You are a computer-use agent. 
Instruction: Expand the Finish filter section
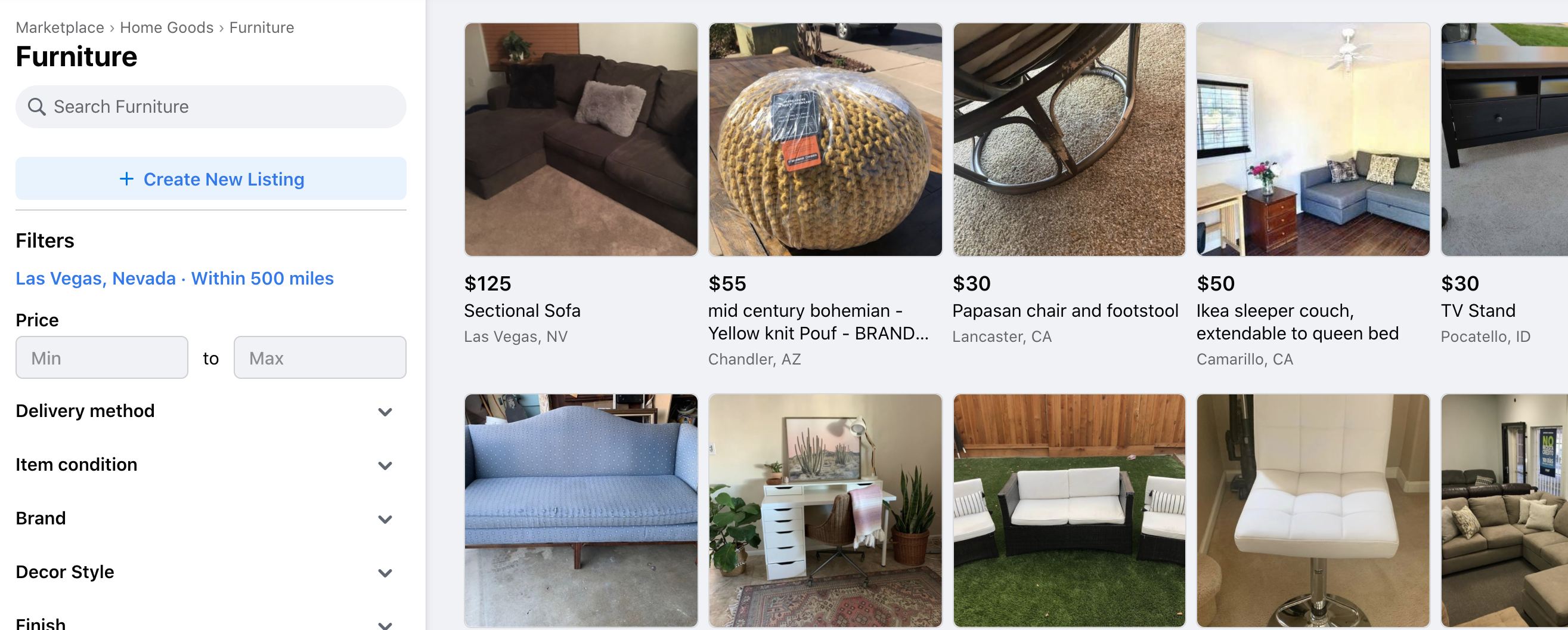pos(210,623)
